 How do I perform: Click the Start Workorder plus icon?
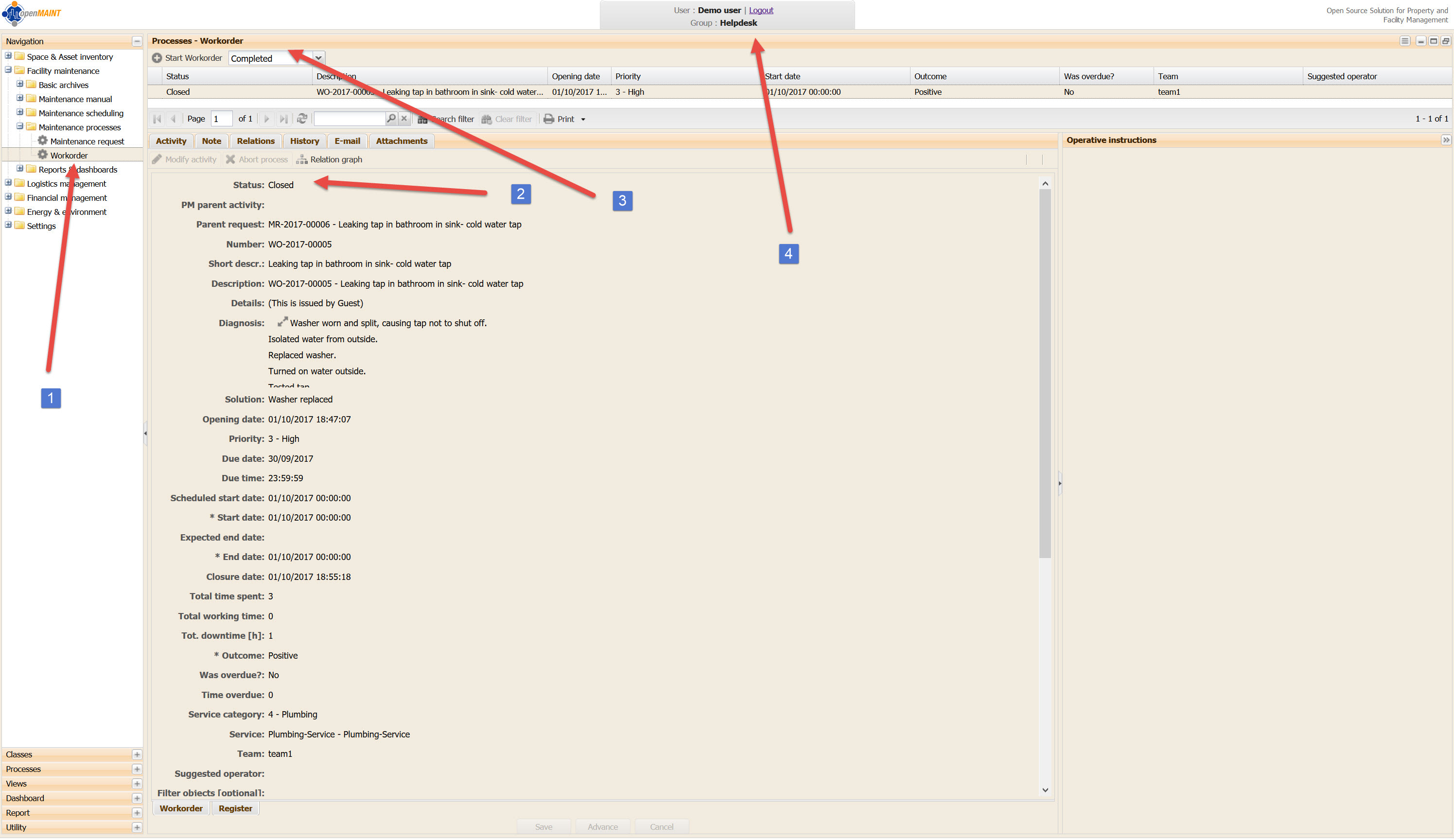[x=157, y=58]
